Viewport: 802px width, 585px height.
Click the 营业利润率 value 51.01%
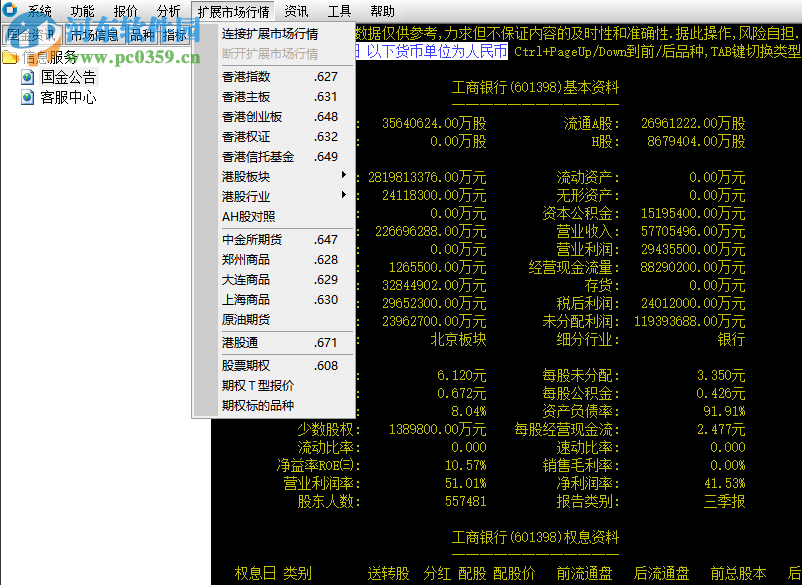[465, 483]
